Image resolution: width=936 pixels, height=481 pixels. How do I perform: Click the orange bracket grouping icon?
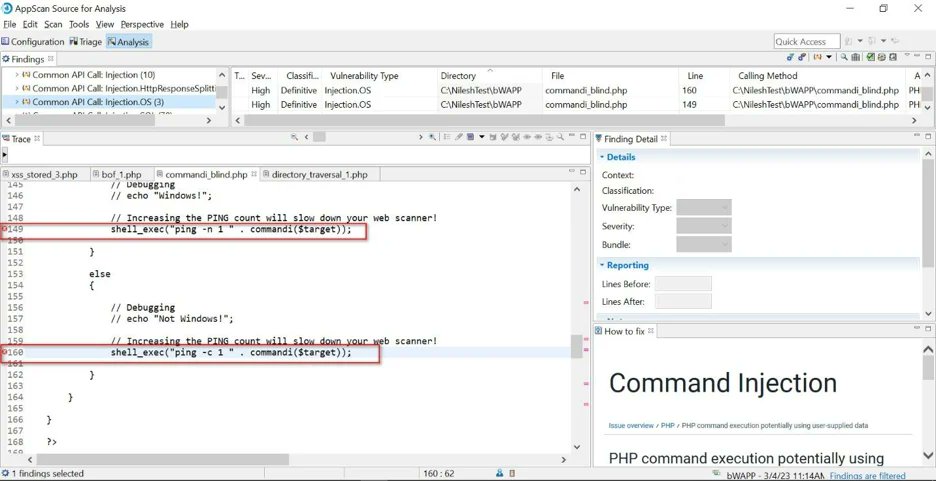pos(818,57)
